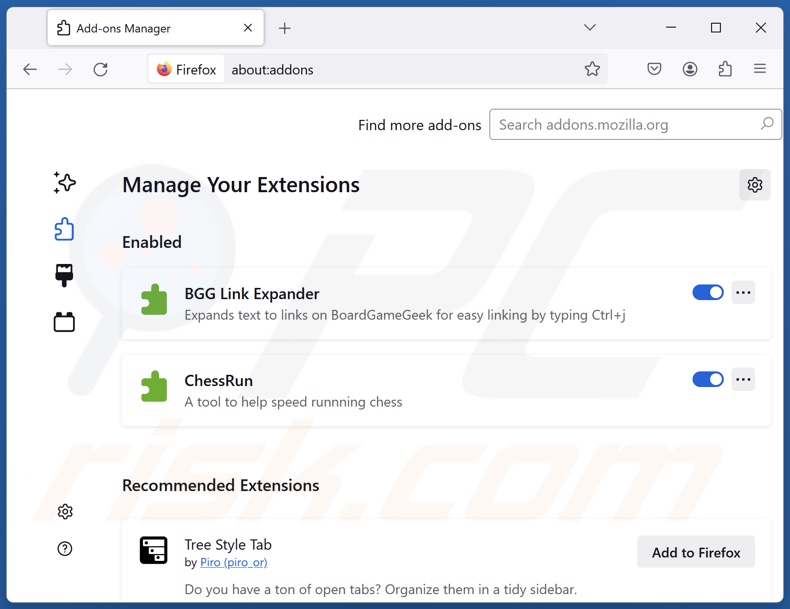
Task: Open Firefox settings from sidebar gear
Action: tap(65, 512)
